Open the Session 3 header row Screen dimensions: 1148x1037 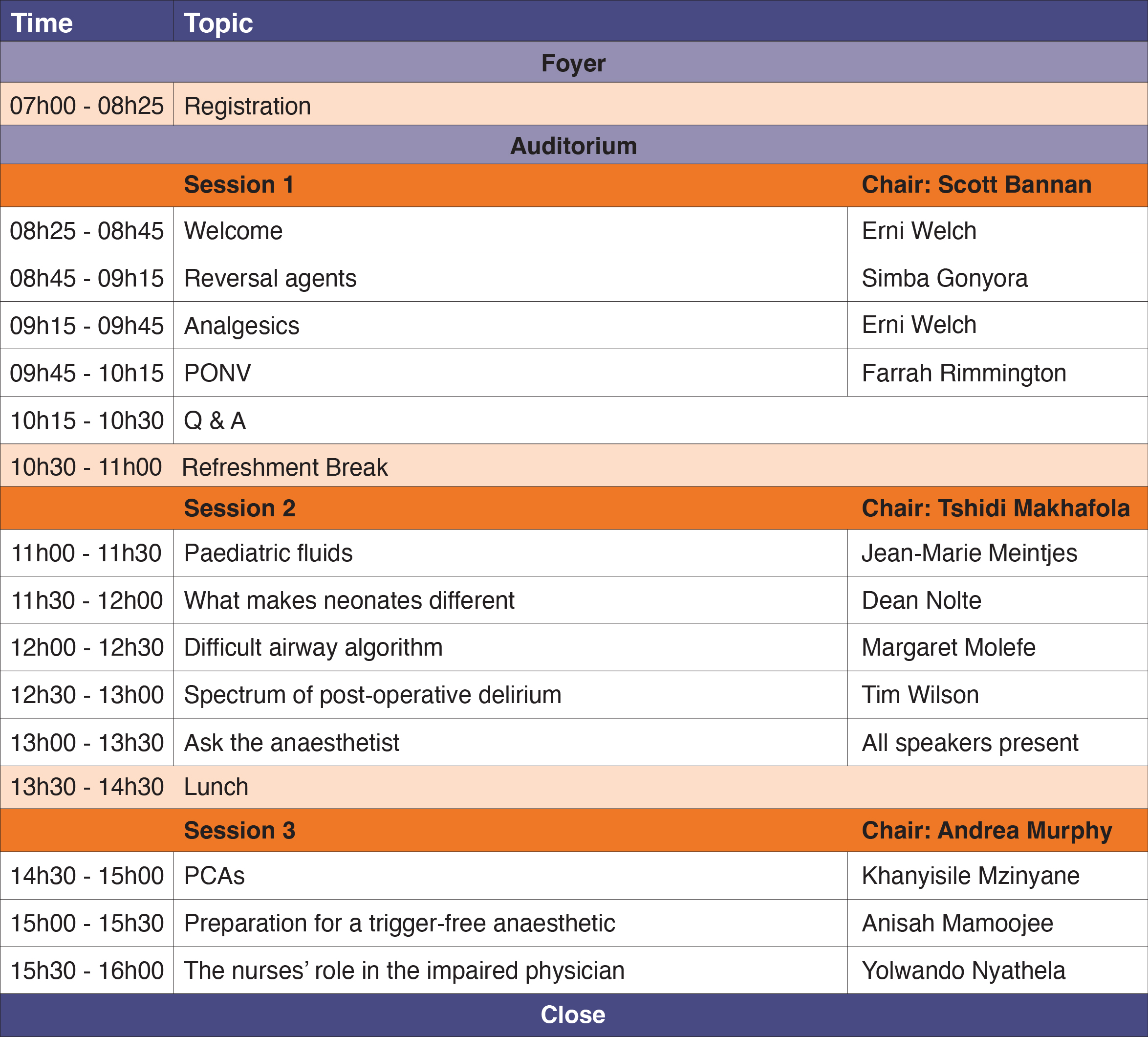240,831
